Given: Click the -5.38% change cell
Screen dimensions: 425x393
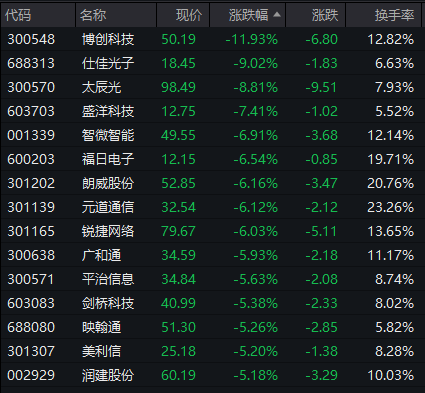Looking at the screenshot, I should (x=256, y=303).
